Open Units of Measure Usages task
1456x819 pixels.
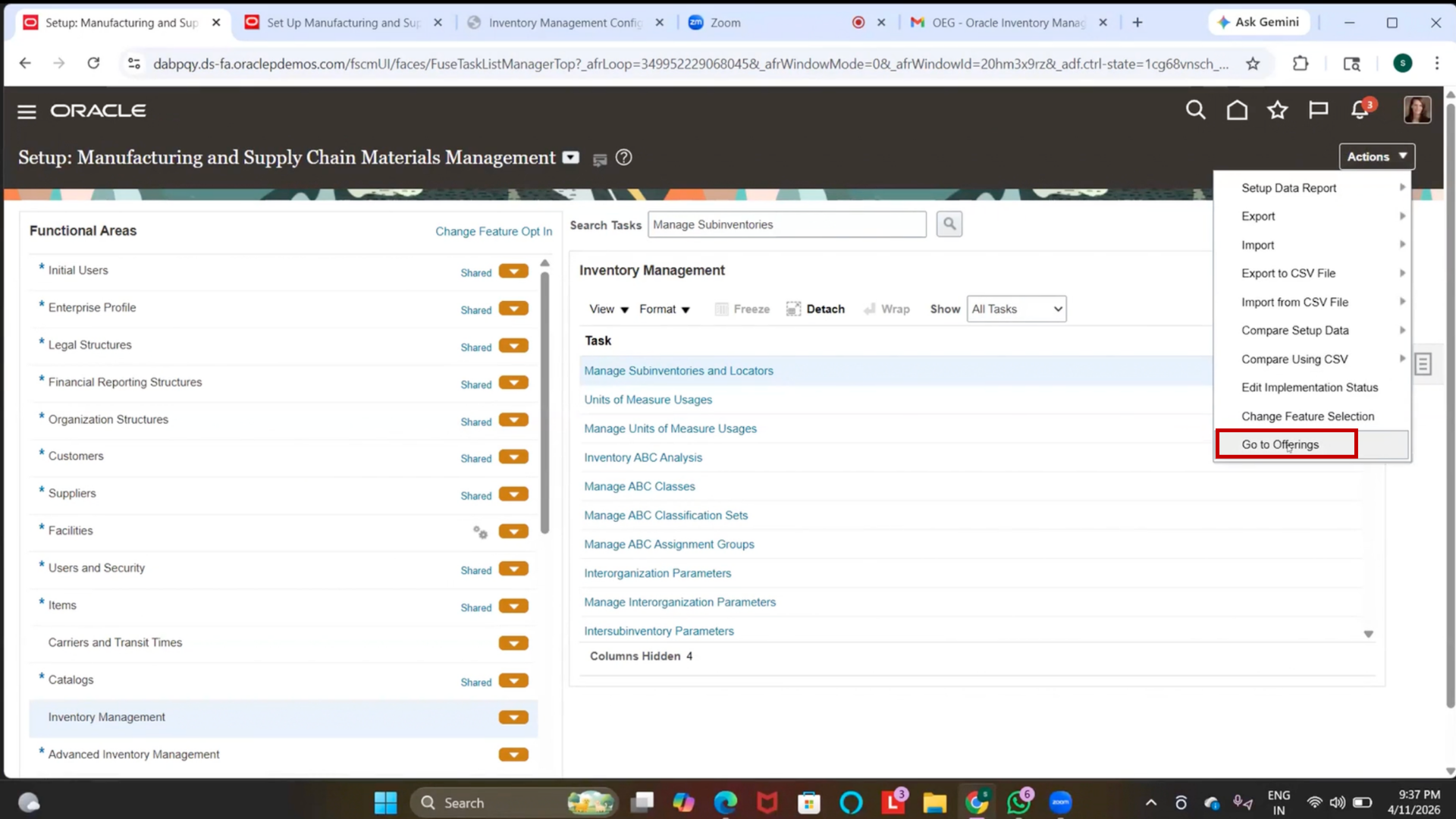[648, 400]
